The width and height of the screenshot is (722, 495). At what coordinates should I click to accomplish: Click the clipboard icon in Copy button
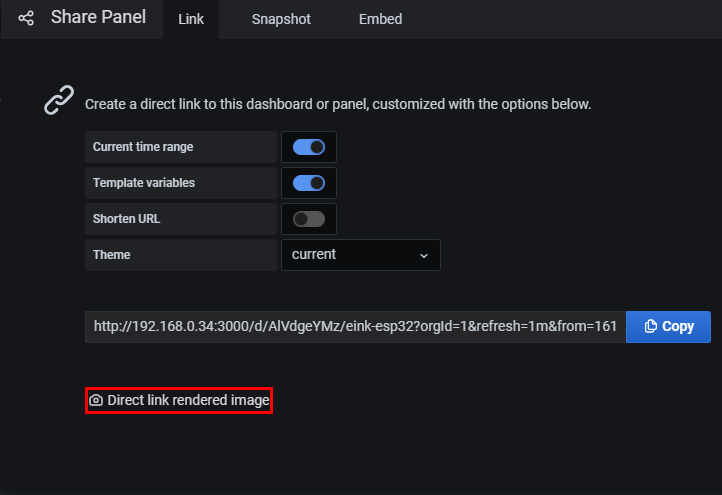click(x=651, y=326)
